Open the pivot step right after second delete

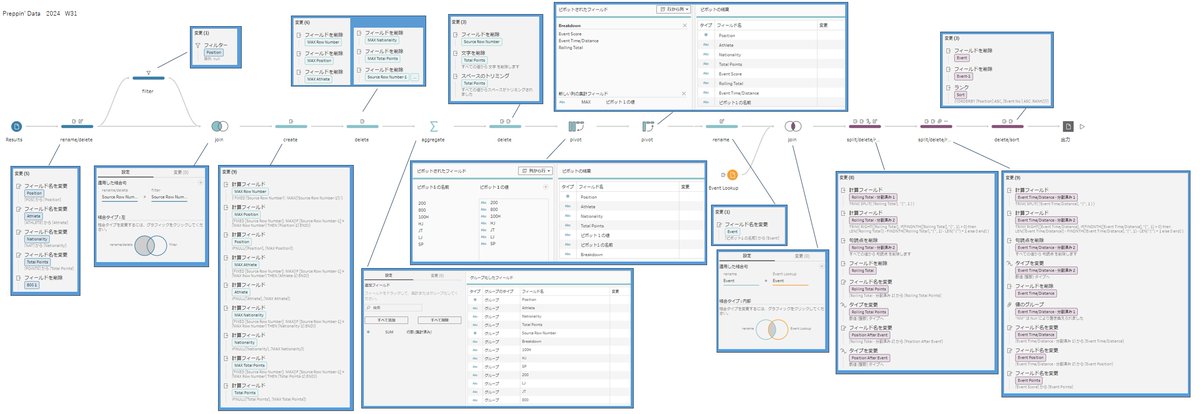(576, 126)
